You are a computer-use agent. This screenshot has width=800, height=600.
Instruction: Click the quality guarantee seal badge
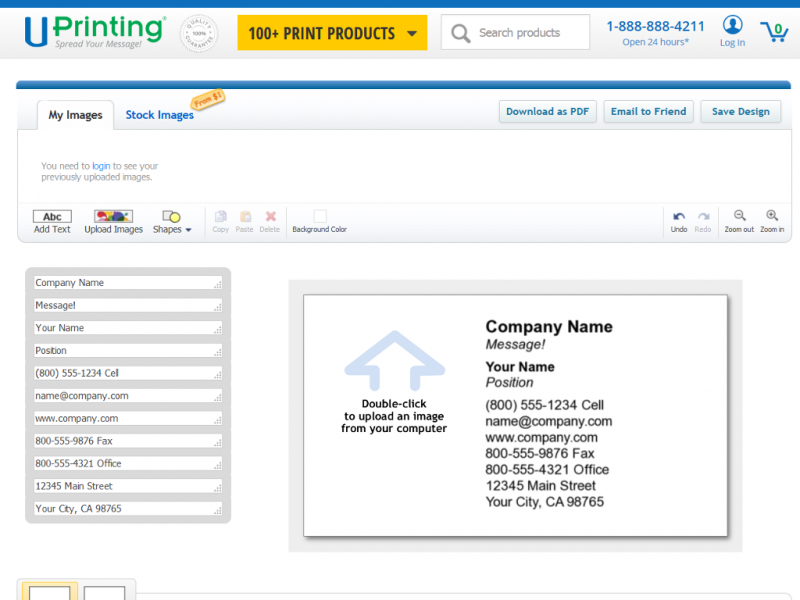click(199, 33)
